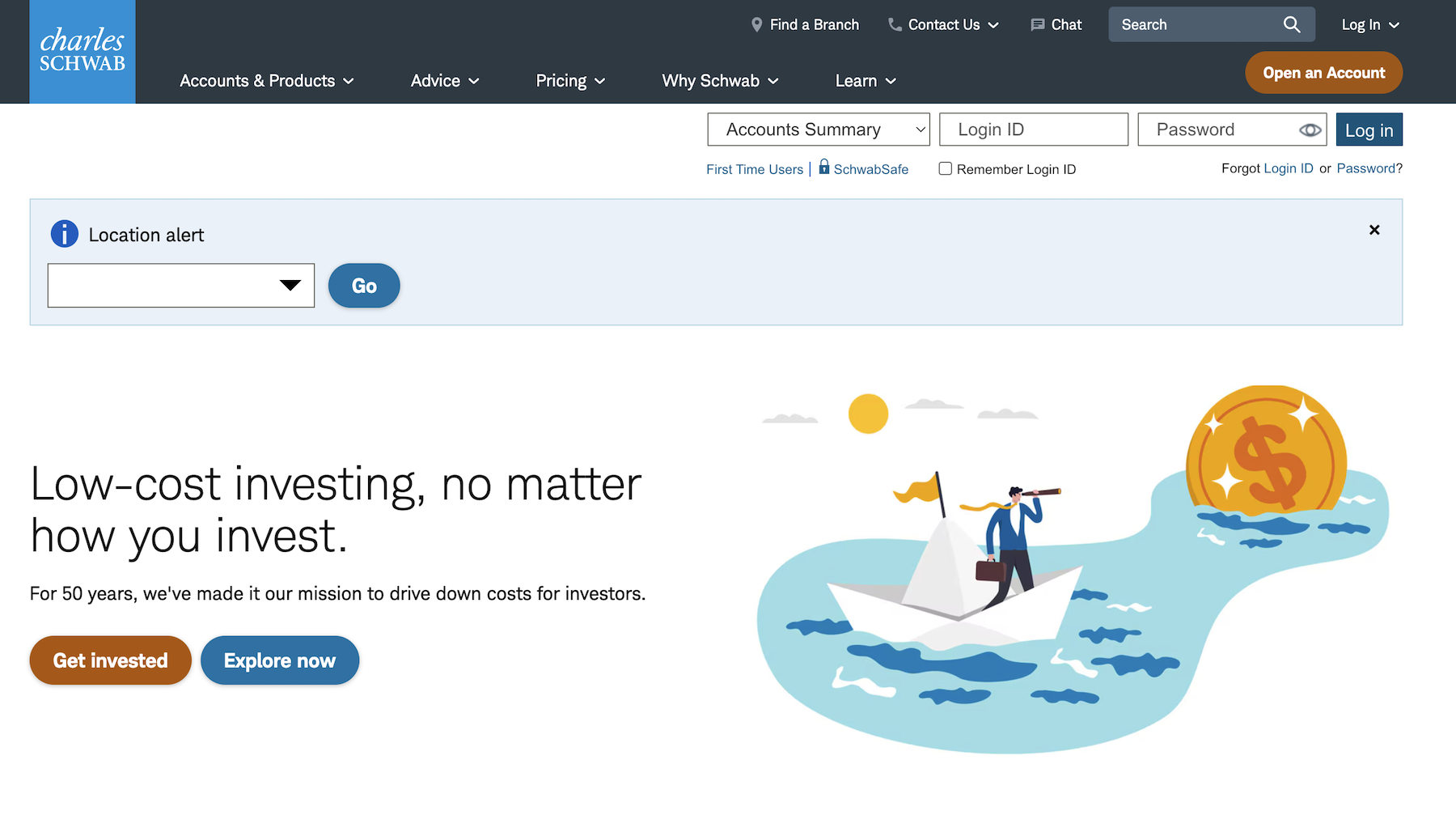Expand the Log In menu chevron
The height and width of the screenshot is (832, 1456).
click(x=1394, y=25)
